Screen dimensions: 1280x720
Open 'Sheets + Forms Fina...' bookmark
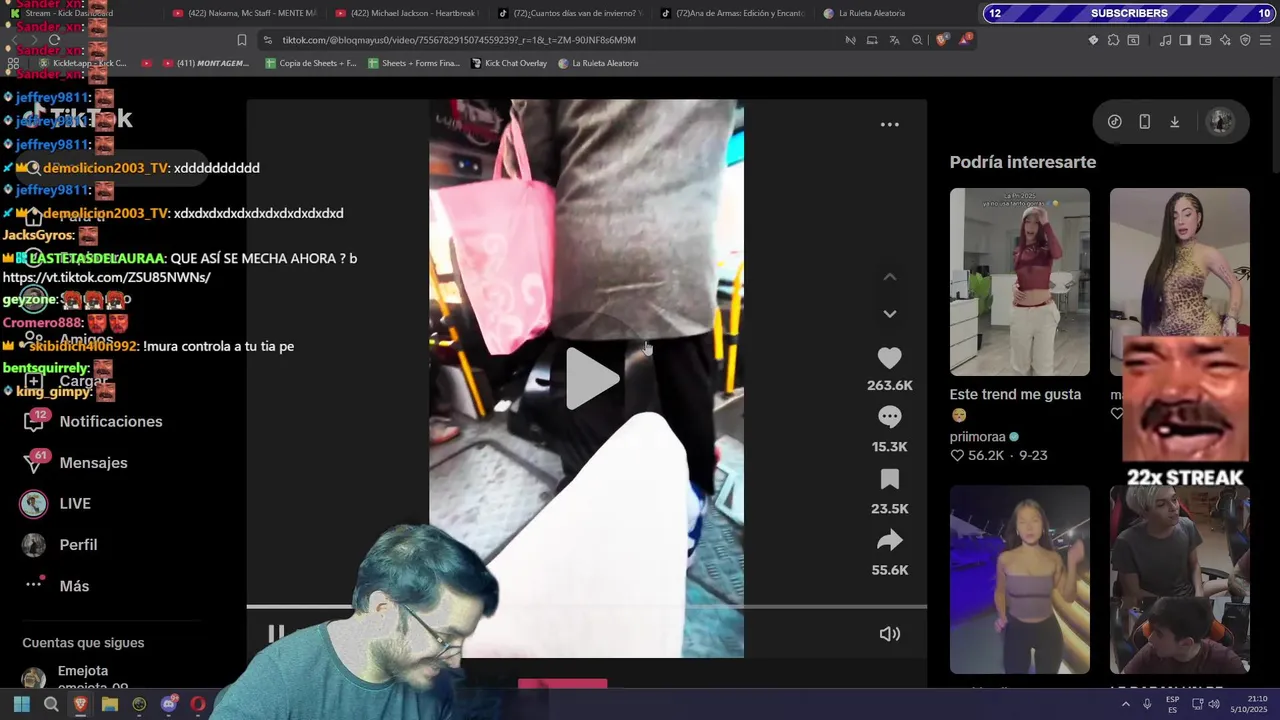[414, 63]
